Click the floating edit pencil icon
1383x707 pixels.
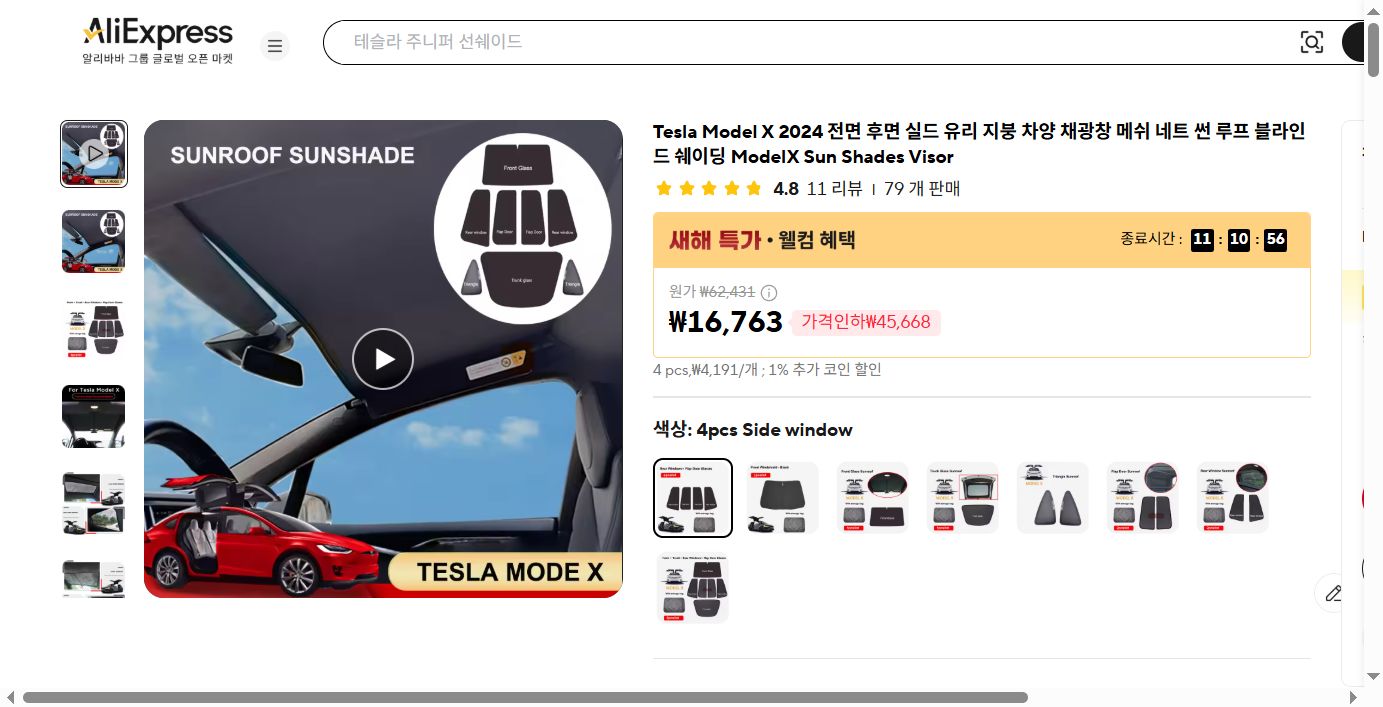tap(1333, 593)
